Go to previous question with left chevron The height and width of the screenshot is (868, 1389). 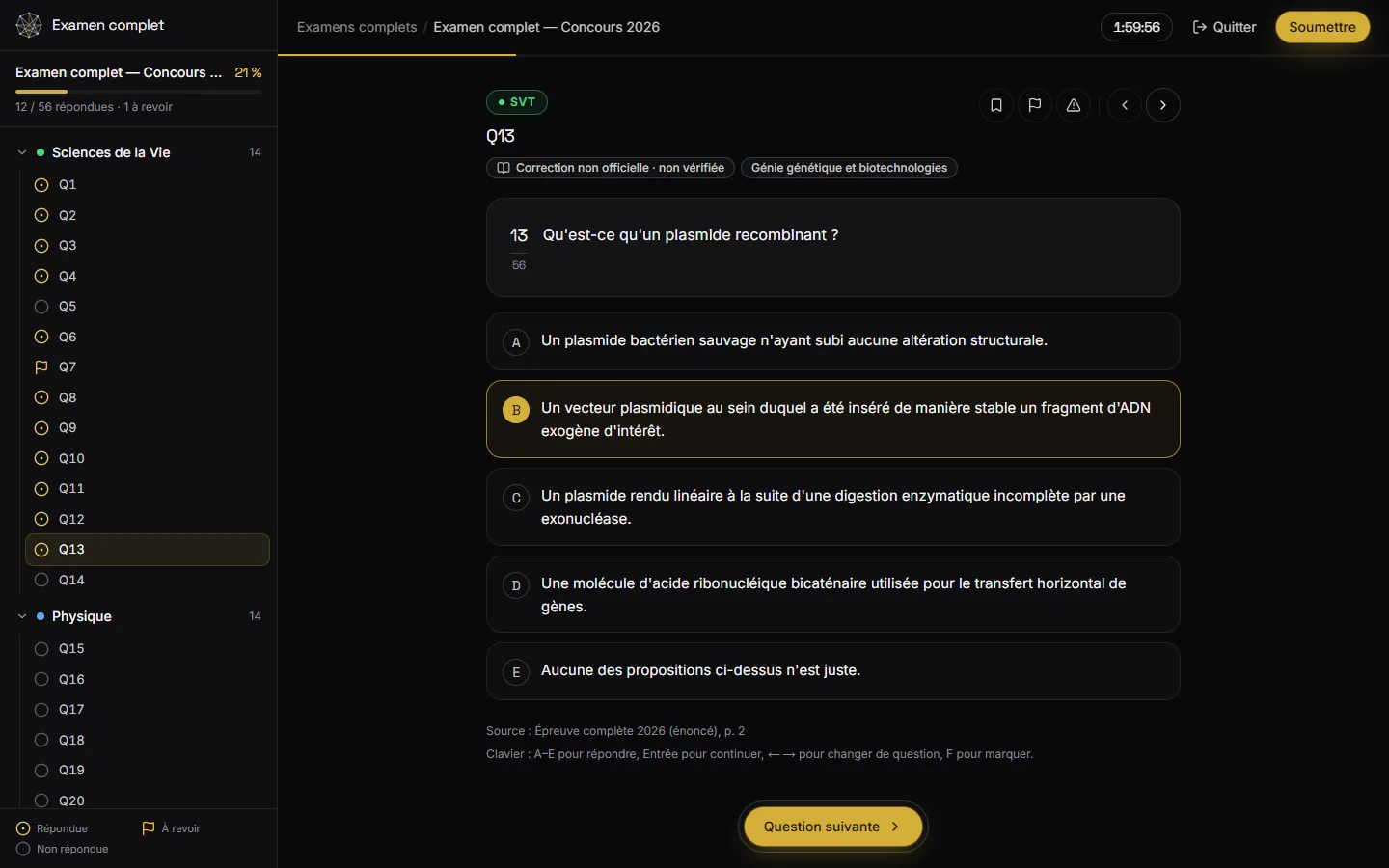(x=1125, y=105)
